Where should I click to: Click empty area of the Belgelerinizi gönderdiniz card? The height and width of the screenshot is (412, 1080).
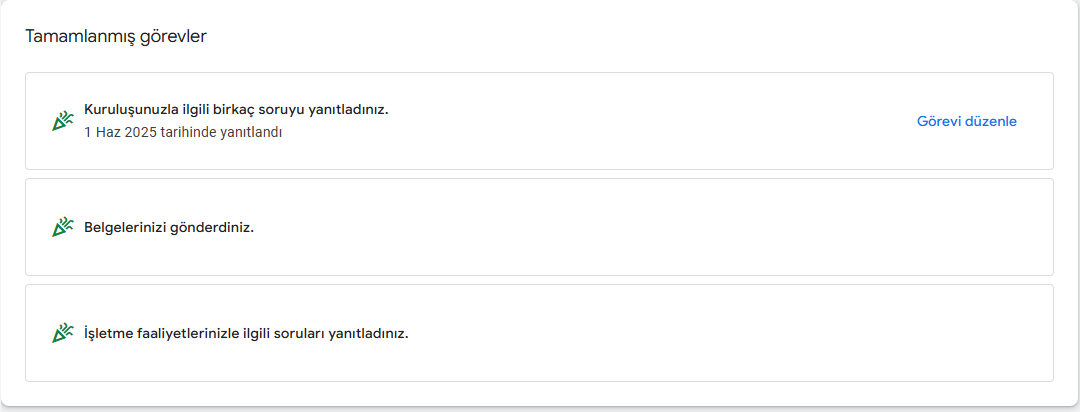(620, 227)
